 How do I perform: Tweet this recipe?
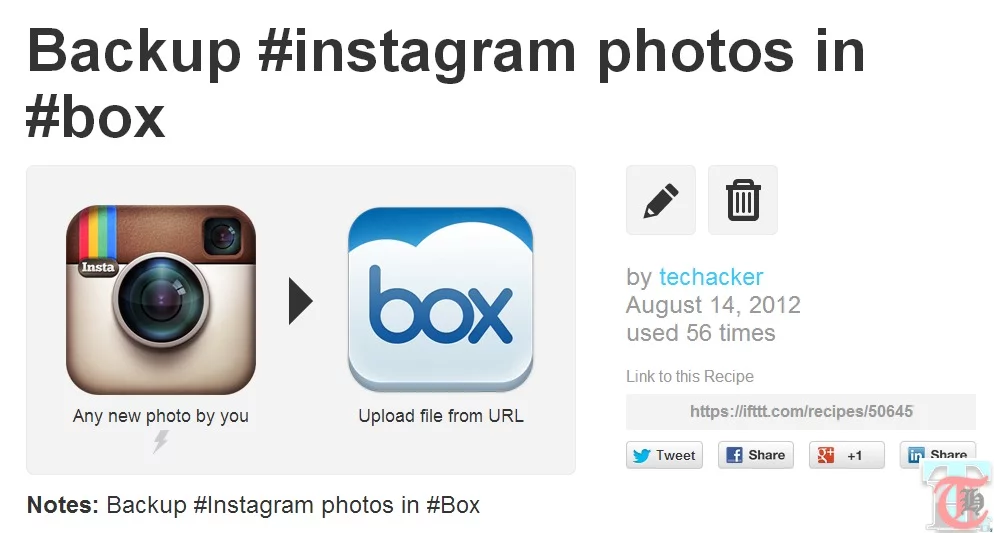(664, 455)
